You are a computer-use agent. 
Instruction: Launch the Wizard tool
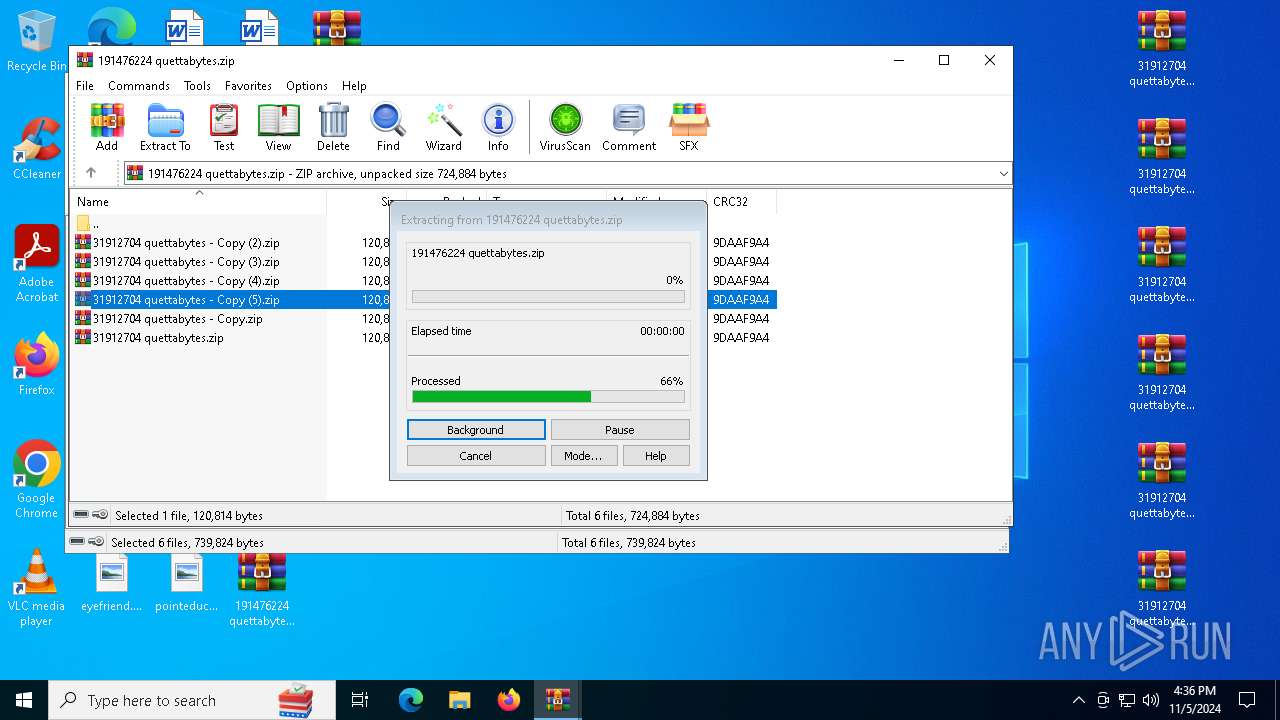pyautogui.click(x=443, y=127)
